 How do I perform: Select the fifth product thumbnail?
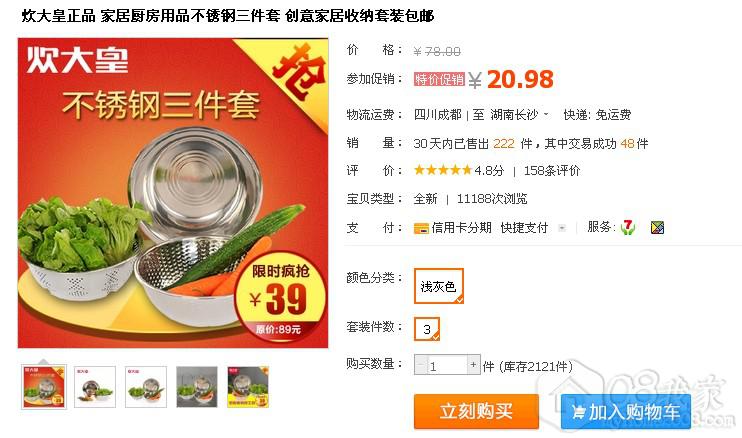[x=248, y=386]
